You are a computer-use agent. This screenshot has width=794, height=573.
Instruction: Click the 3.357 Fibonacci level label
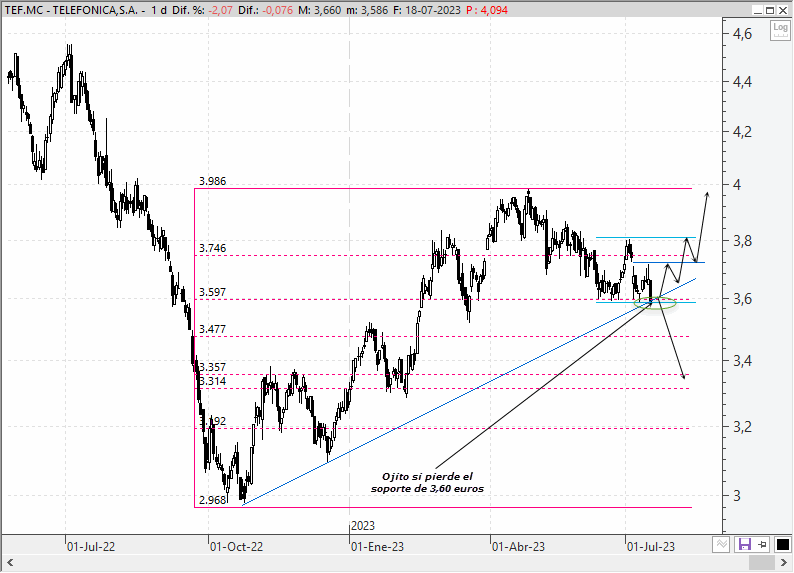coord(213,367)
